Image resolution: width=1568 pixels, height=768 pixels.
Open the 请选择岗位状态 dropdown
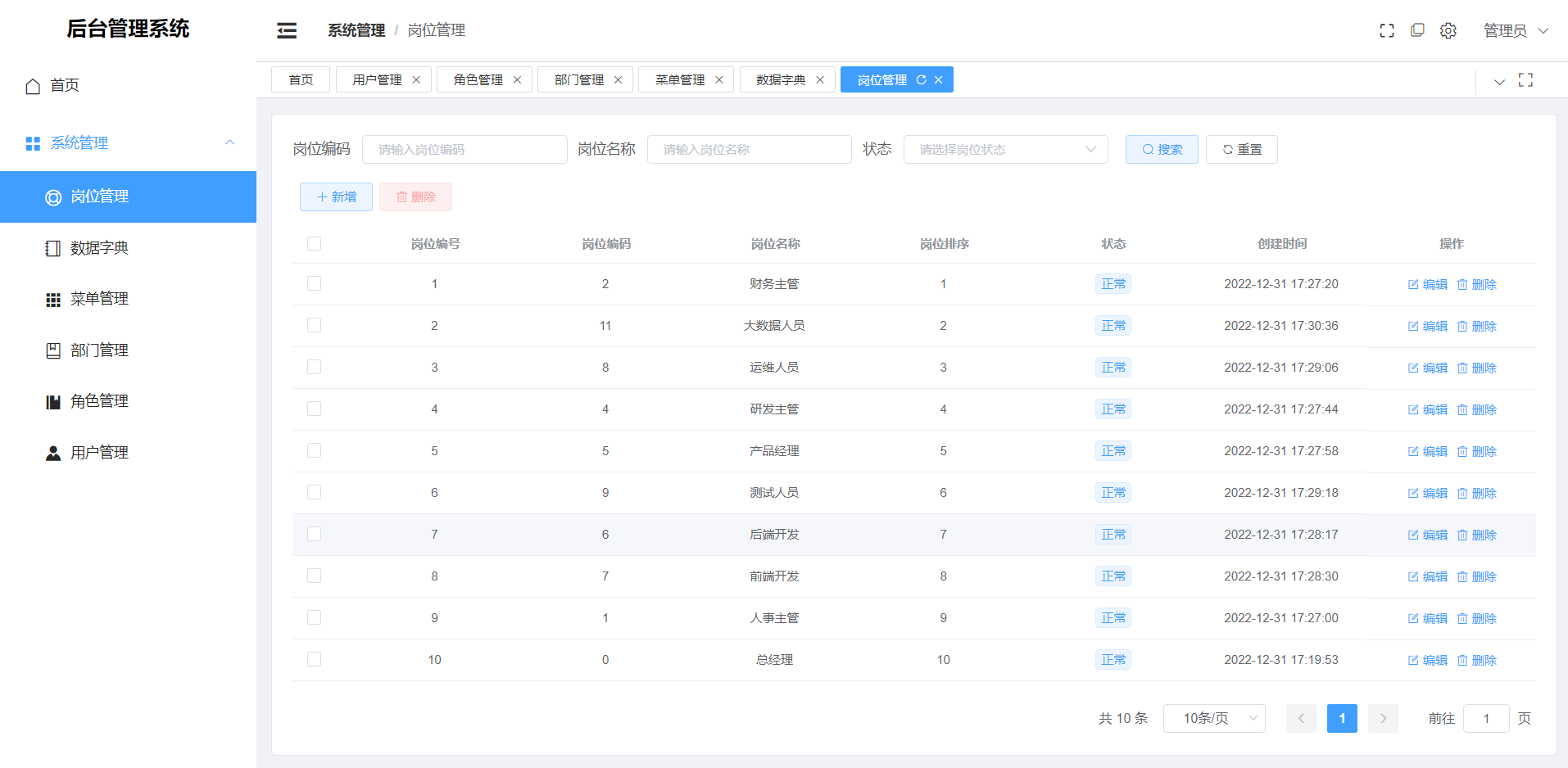coord(1006,149)
